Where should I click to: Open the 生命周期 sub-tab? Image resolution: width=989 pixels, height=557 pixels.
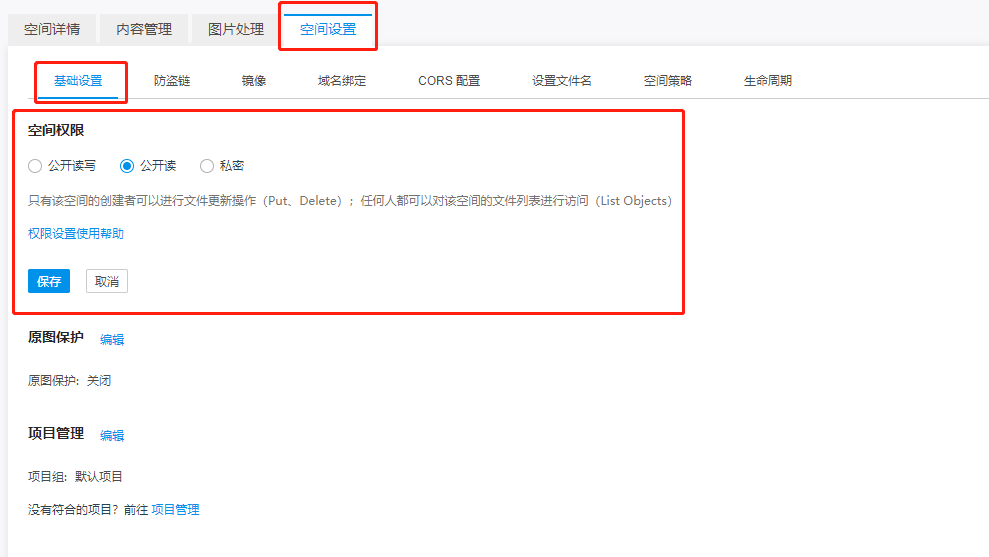click(768, 81)
